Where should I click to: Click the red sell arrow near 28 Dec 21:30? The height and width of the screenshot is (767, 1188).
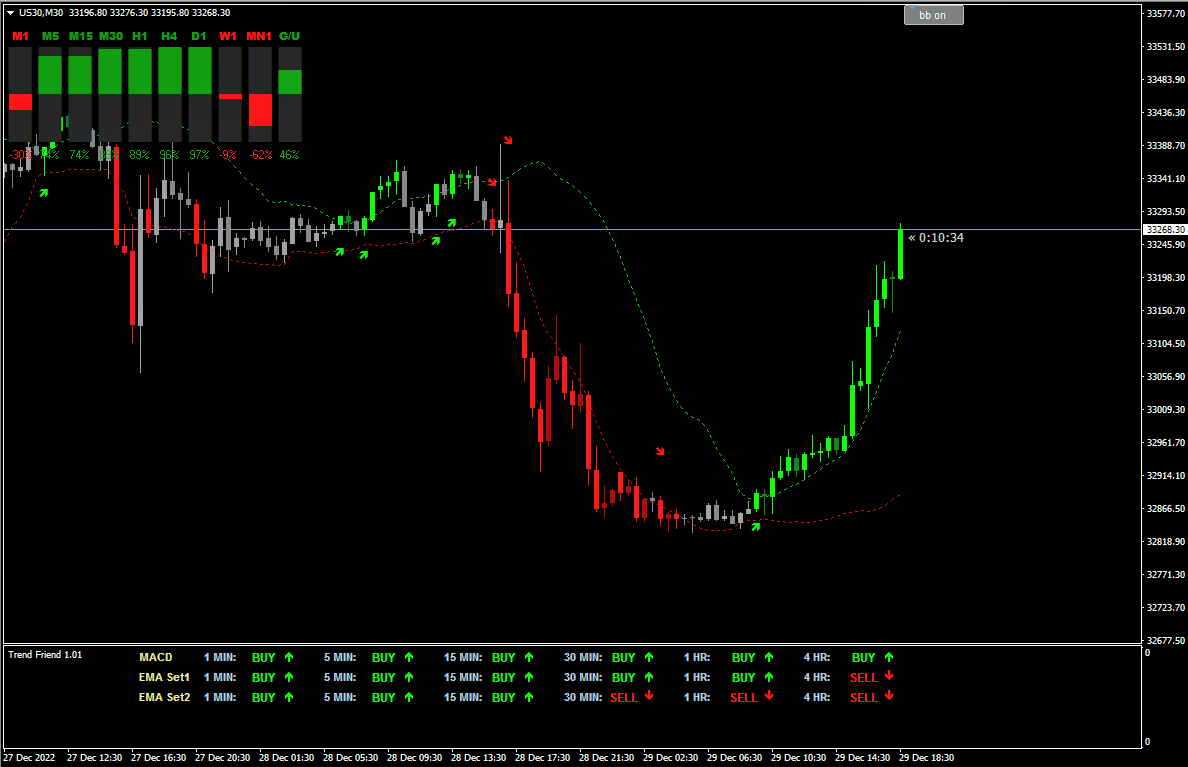[660, 451]
